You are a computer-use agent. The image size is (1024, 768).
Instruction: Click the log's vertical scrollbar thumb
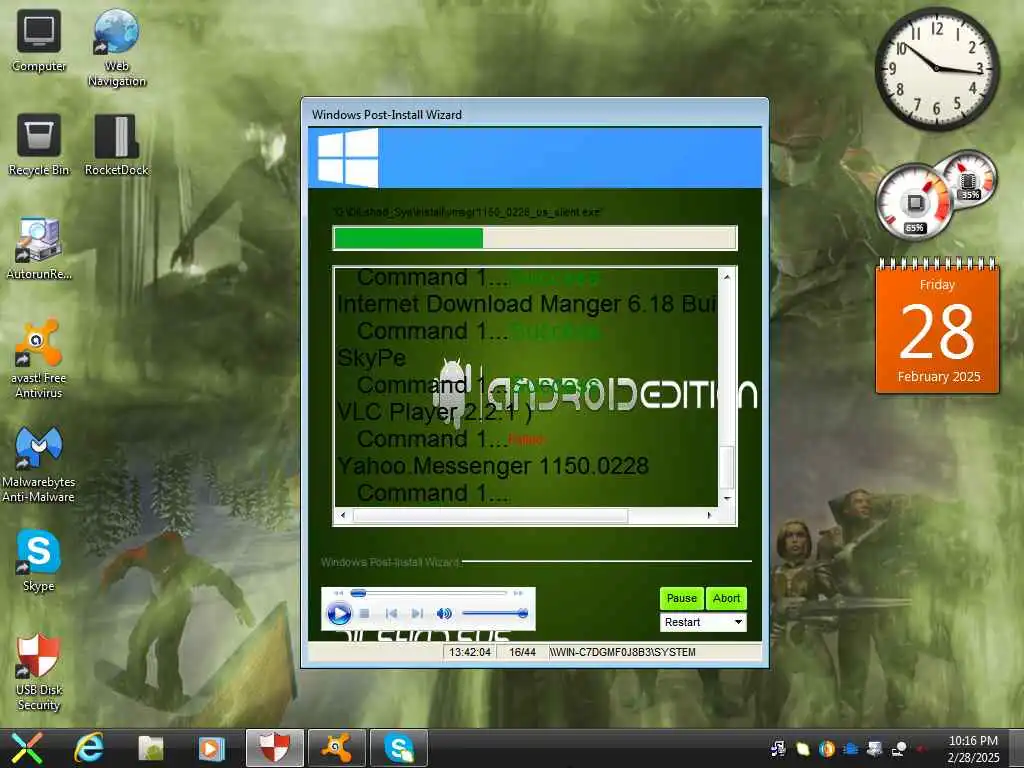coord(727,468)
